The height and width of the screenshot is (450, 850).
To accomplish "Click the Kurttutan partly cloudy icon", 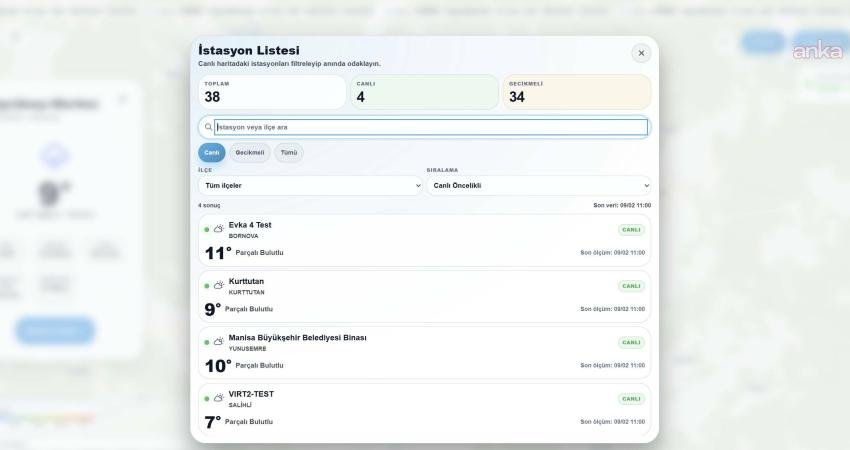I will coord(218,285).
